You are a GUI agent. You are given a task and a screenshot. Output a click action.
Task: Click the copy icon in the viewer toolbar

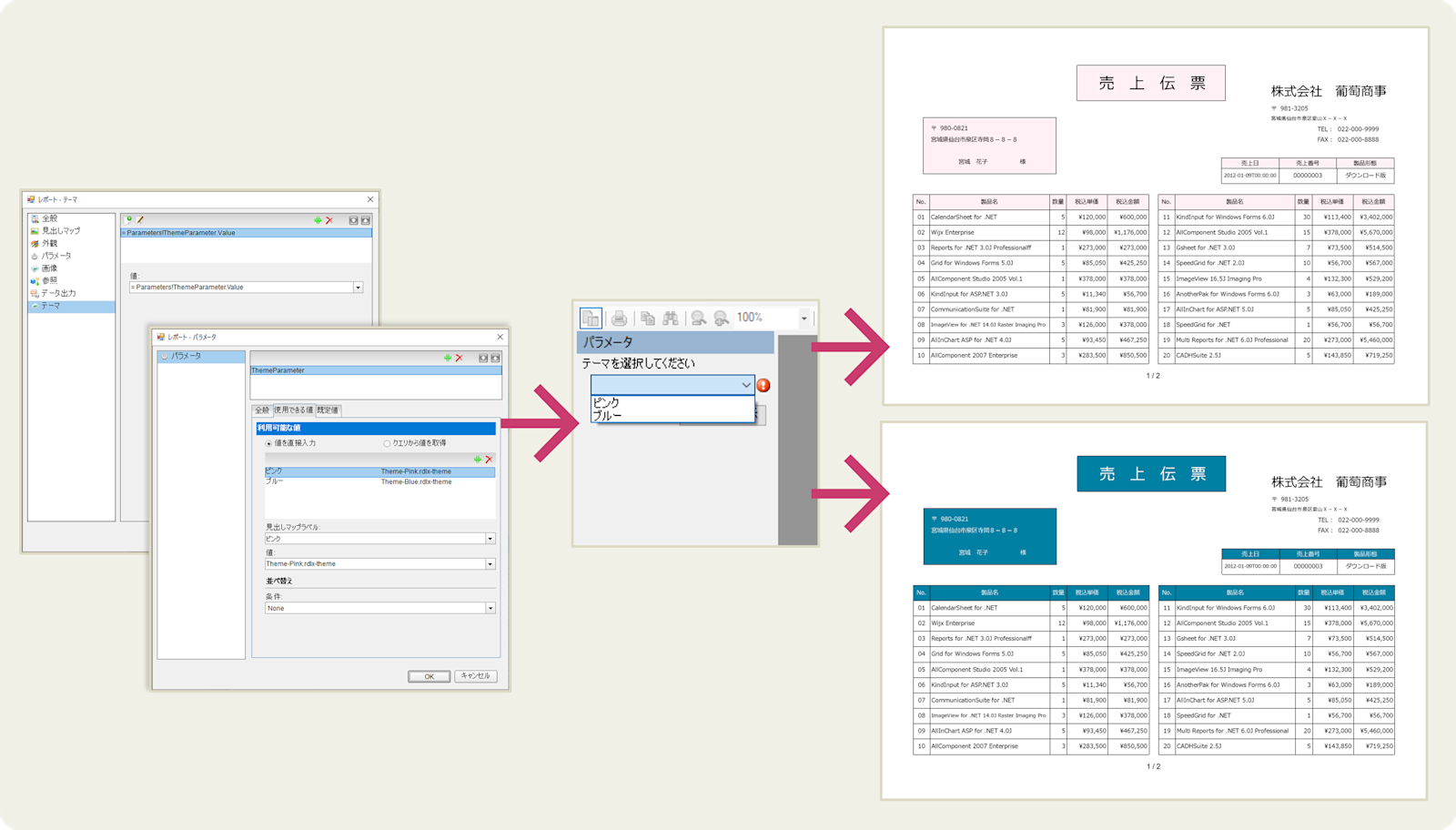[x=648, y=318]
